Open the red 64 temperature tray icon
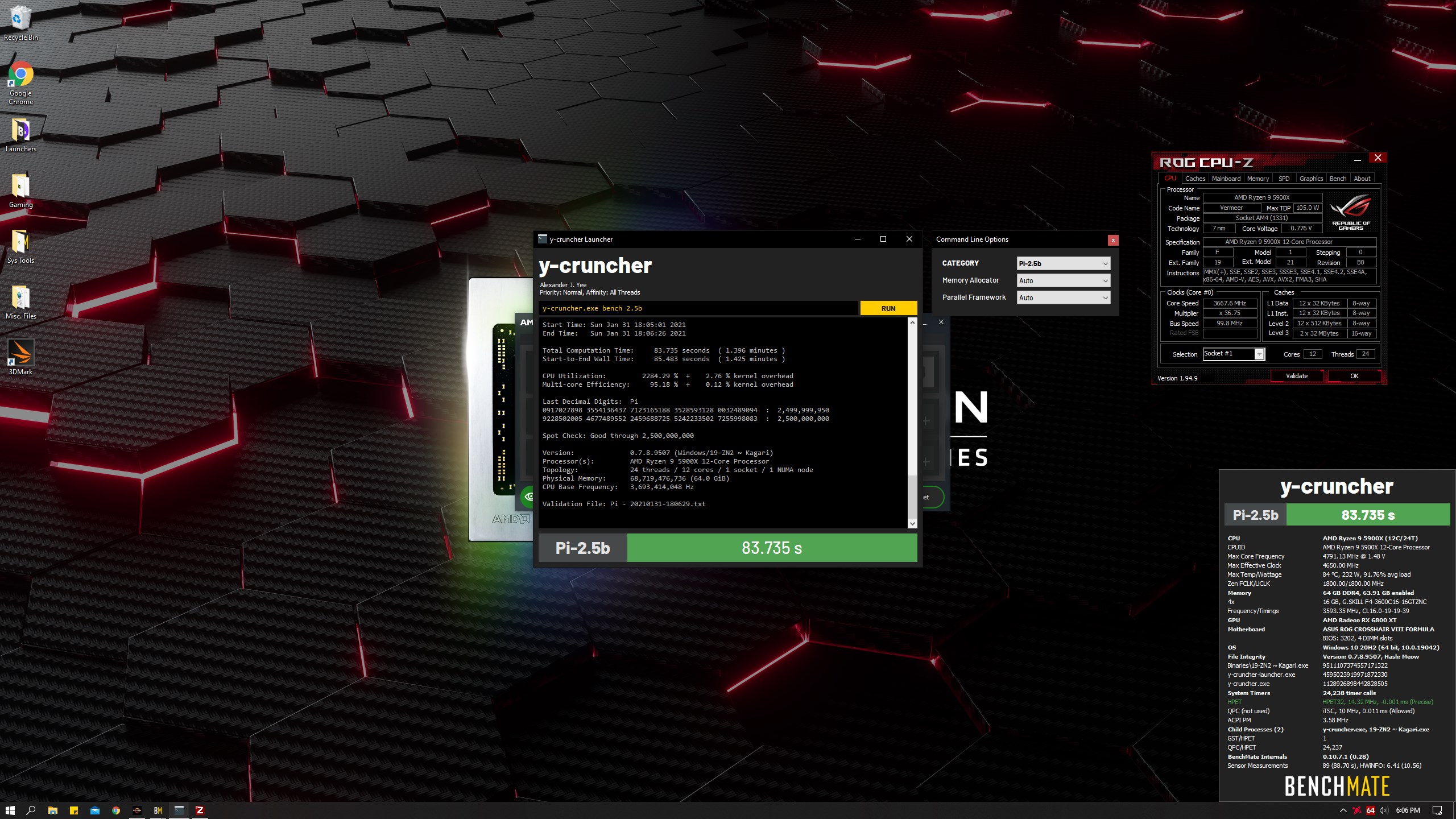 point(1371,810)
